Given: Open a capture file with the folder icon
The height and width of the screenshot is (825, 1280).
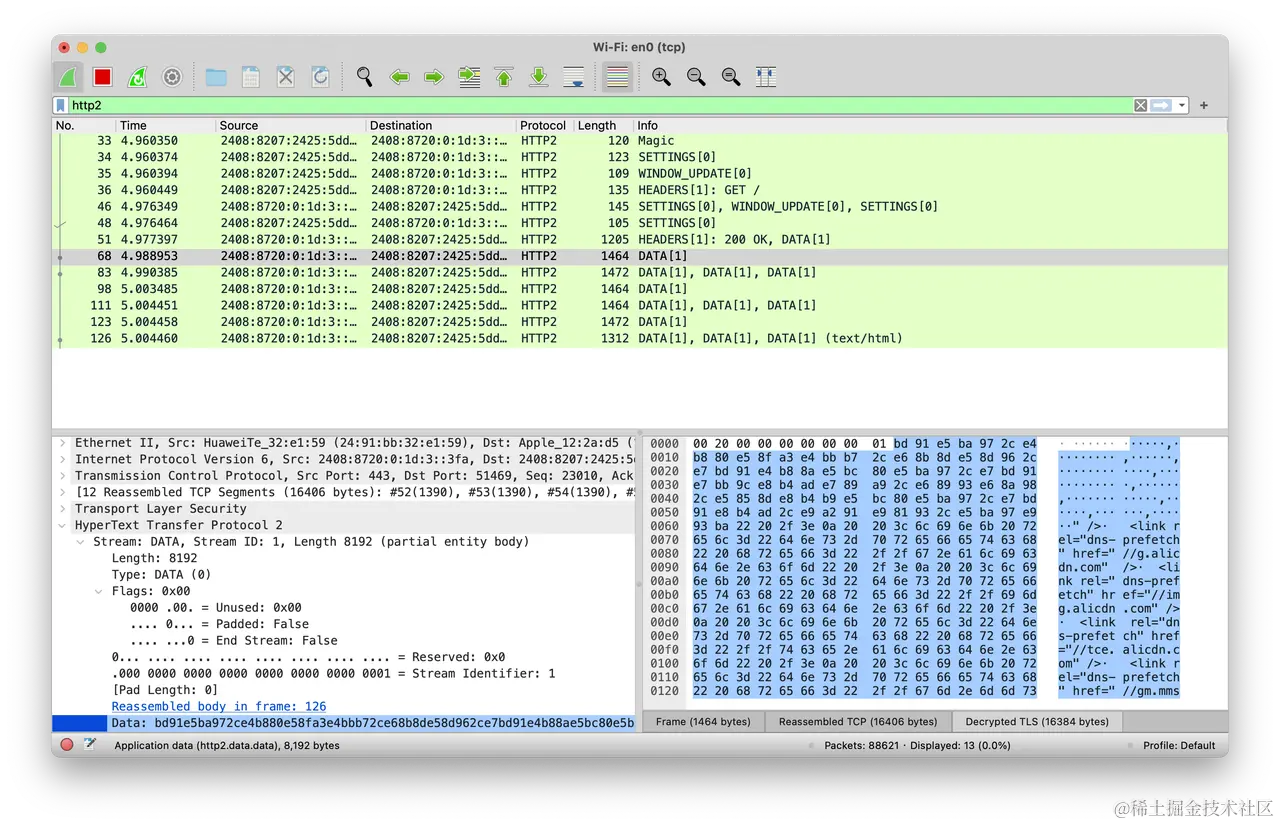Looking at the screenshot, I should pos(216,77).
